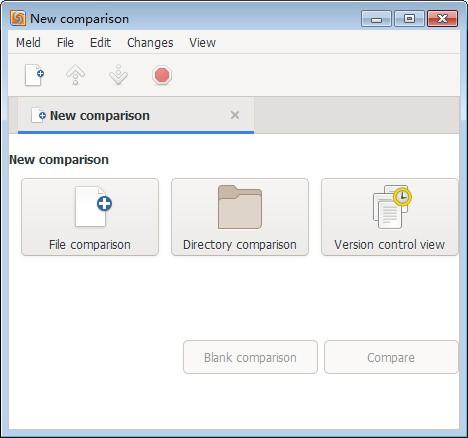The width and height of the screenshot is (468, 438).
Task: Click the Meld app icon in title bar
Action: pos(18,18)
